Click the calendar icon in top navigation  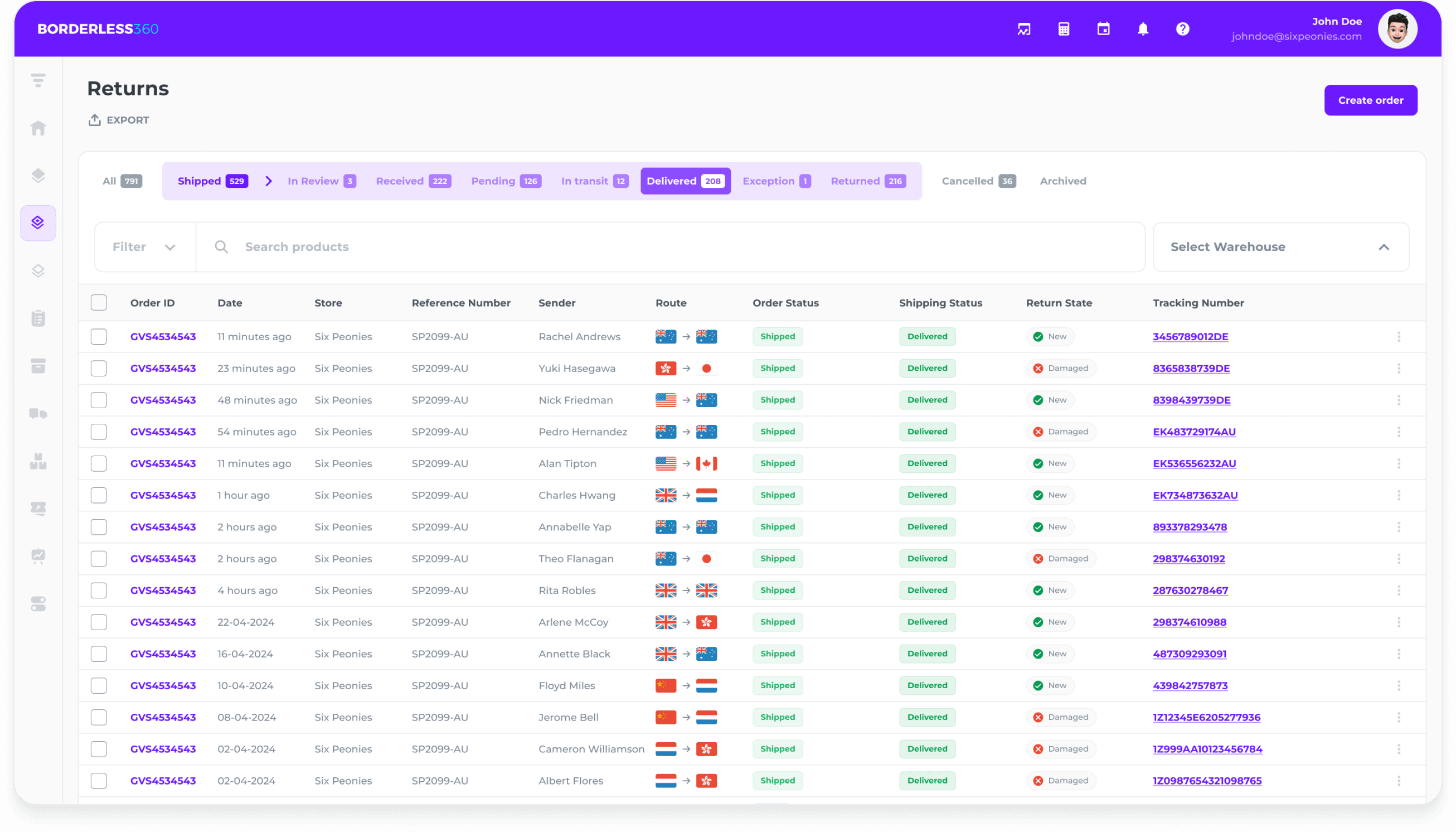(1103, 29)
